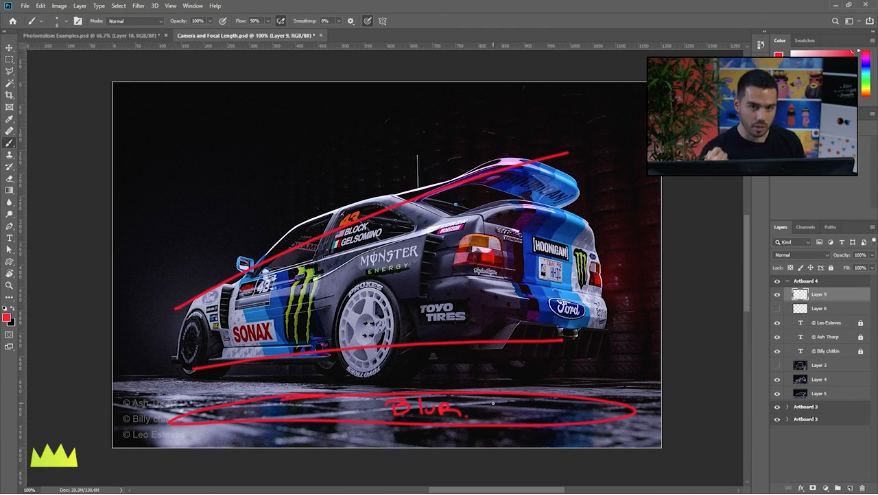The height and width of the screenshot is (495, 878).
Task: Select the Zoom tool
Action: coord(9,286)
